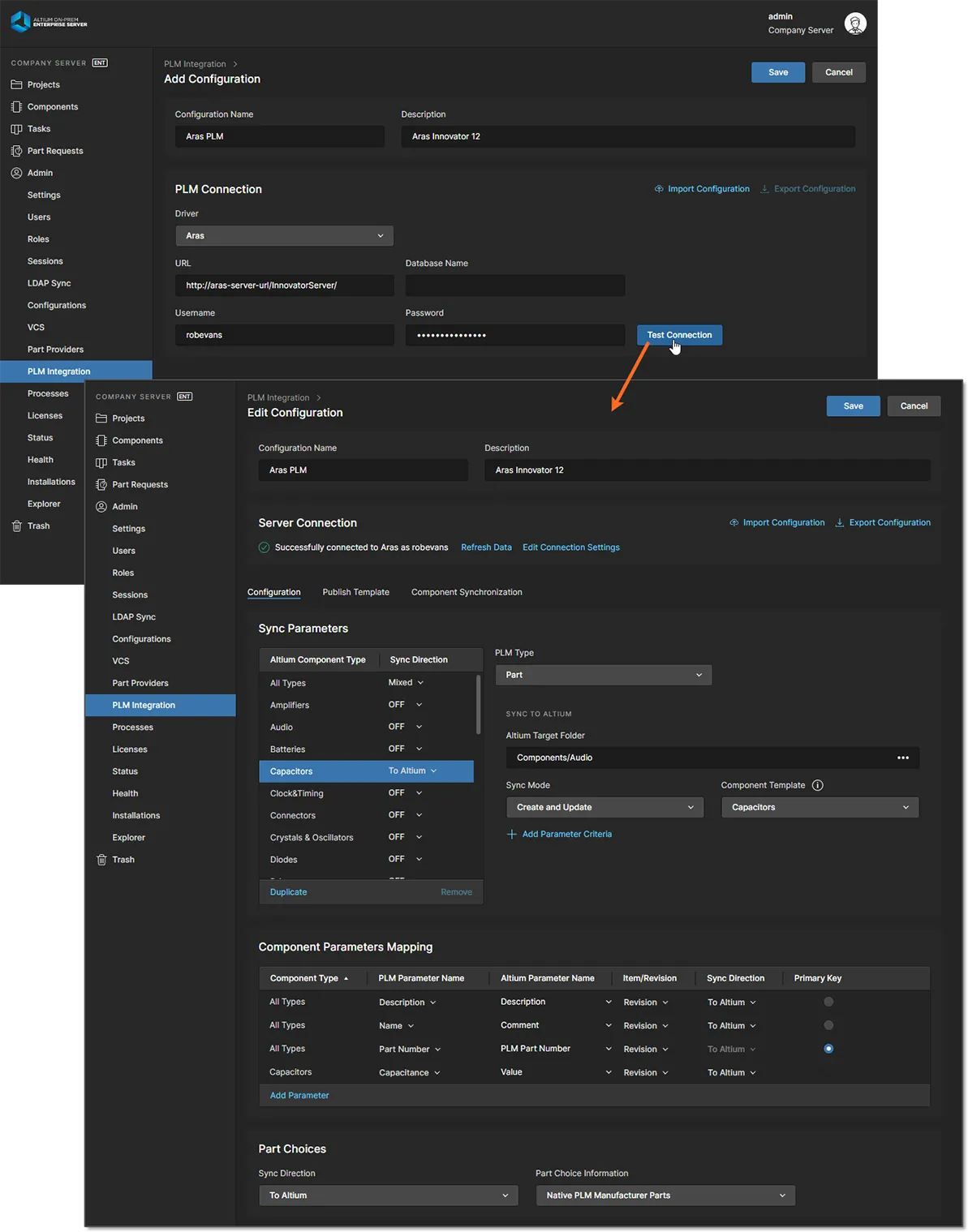Click the Tasks icon in the back window sidebar
This screenshot has height=1232, width=968.
tap(16, 129)
